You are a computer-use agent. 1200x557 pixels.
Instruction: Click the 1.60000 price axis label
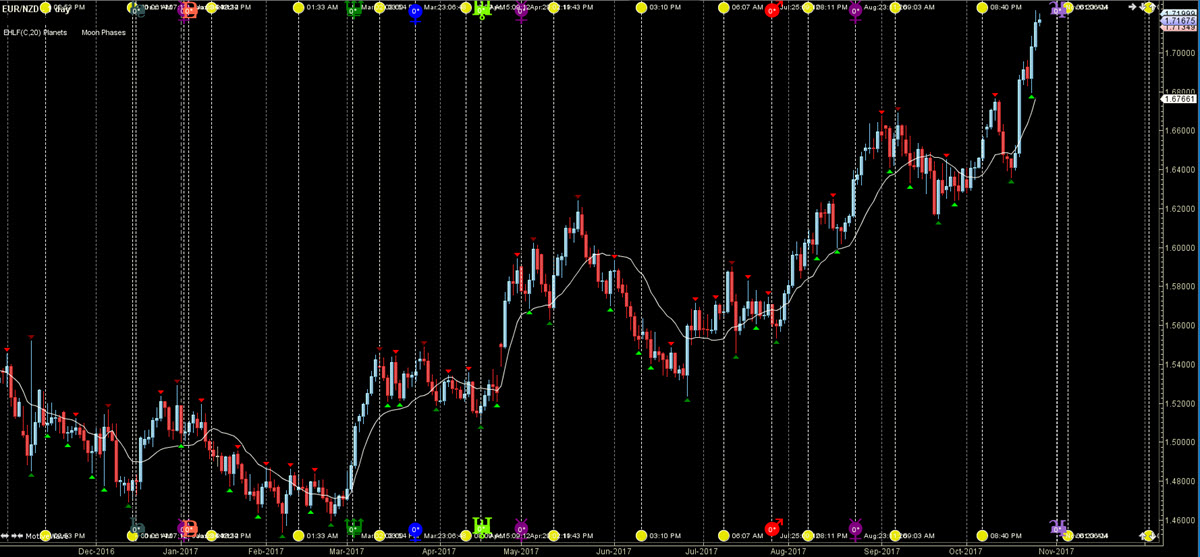(x=1179, y=247)
